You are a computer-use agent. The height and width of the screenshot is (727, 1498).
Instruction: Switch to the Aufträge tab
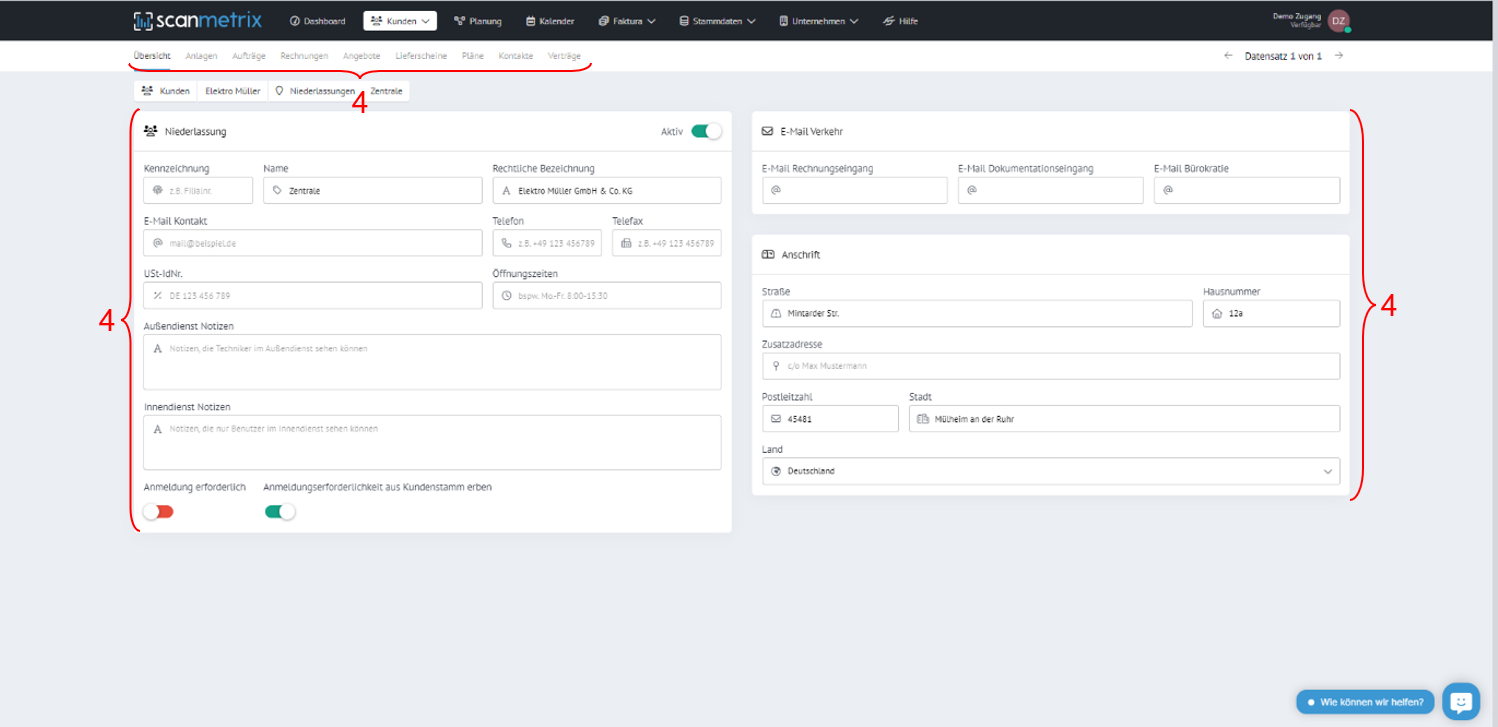coord(249,56)
